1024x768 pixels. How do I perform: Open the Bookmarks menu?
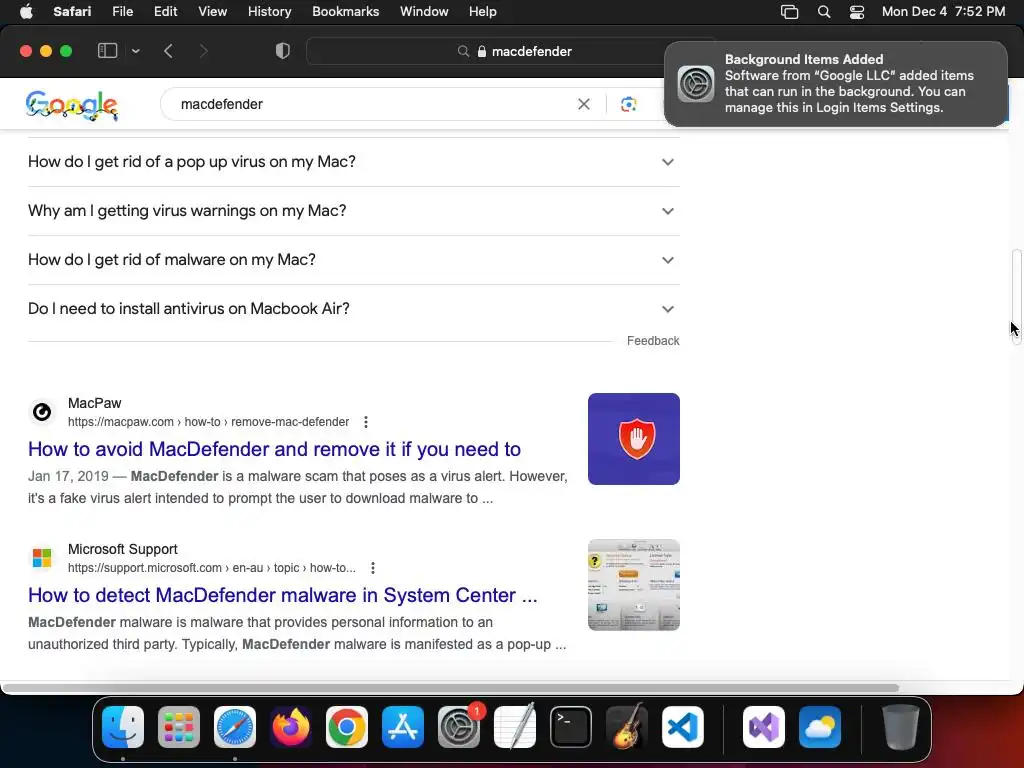tap(345, 12)
